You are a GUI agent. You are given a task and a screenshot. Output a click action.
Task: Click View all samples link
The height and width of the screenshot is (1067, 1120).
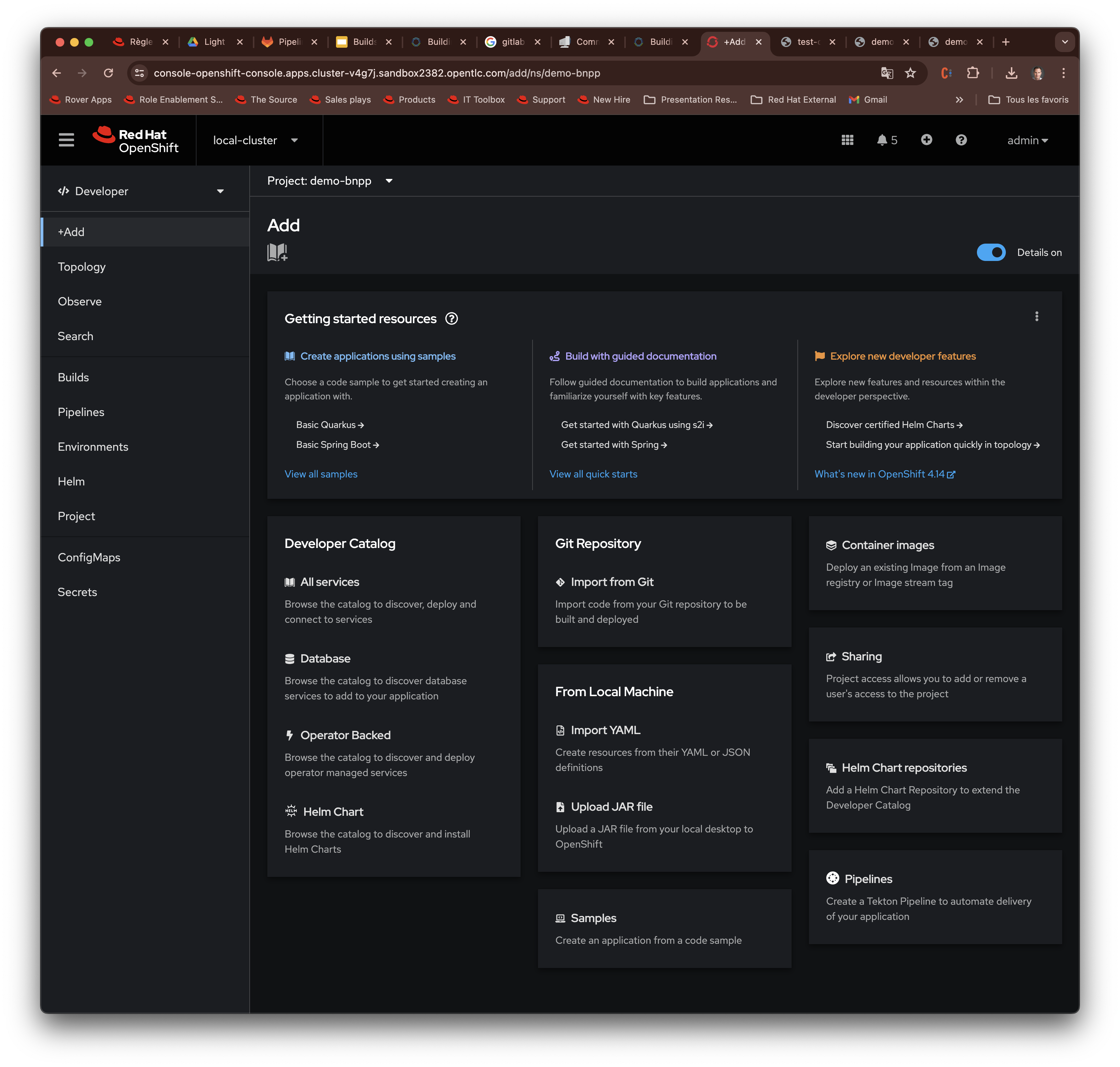[x=321, y=474]
